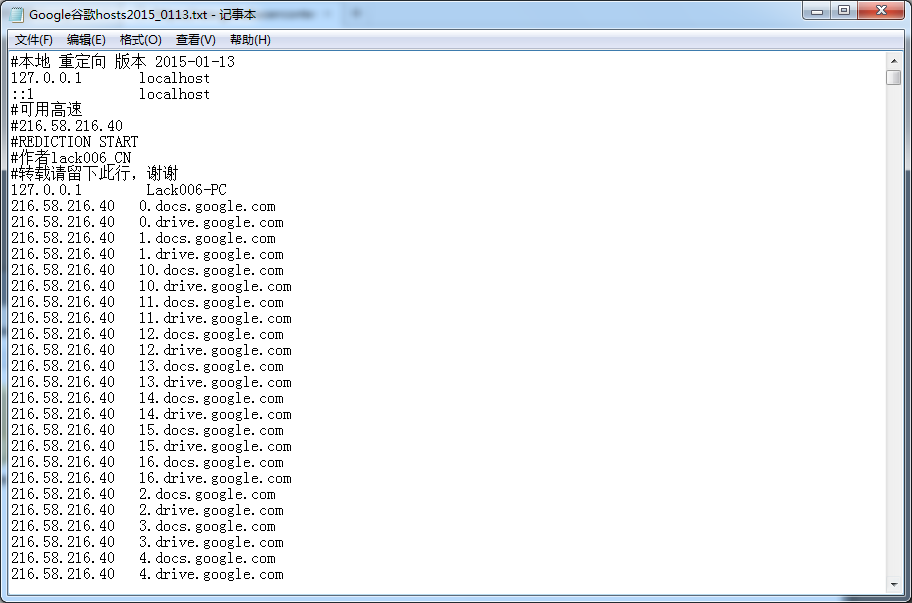Minimize the Notepad window

[x=817, y=11]
